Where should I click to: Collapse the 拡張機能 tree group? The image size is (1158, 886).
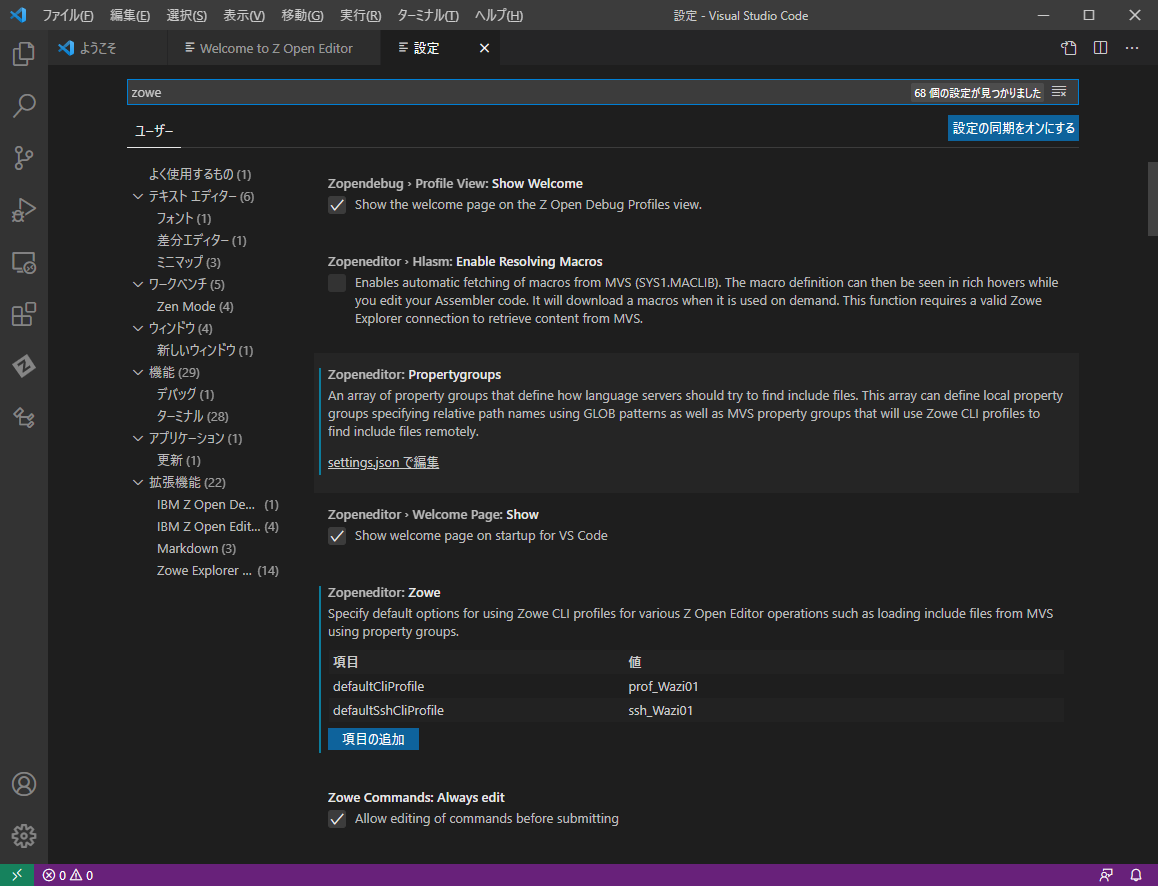point(137,482)
